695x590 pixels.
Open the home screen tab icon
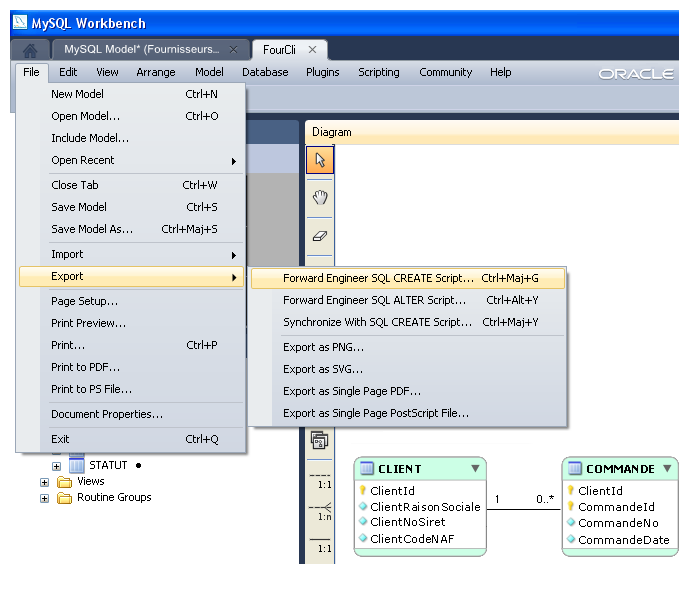pos(30,50)
